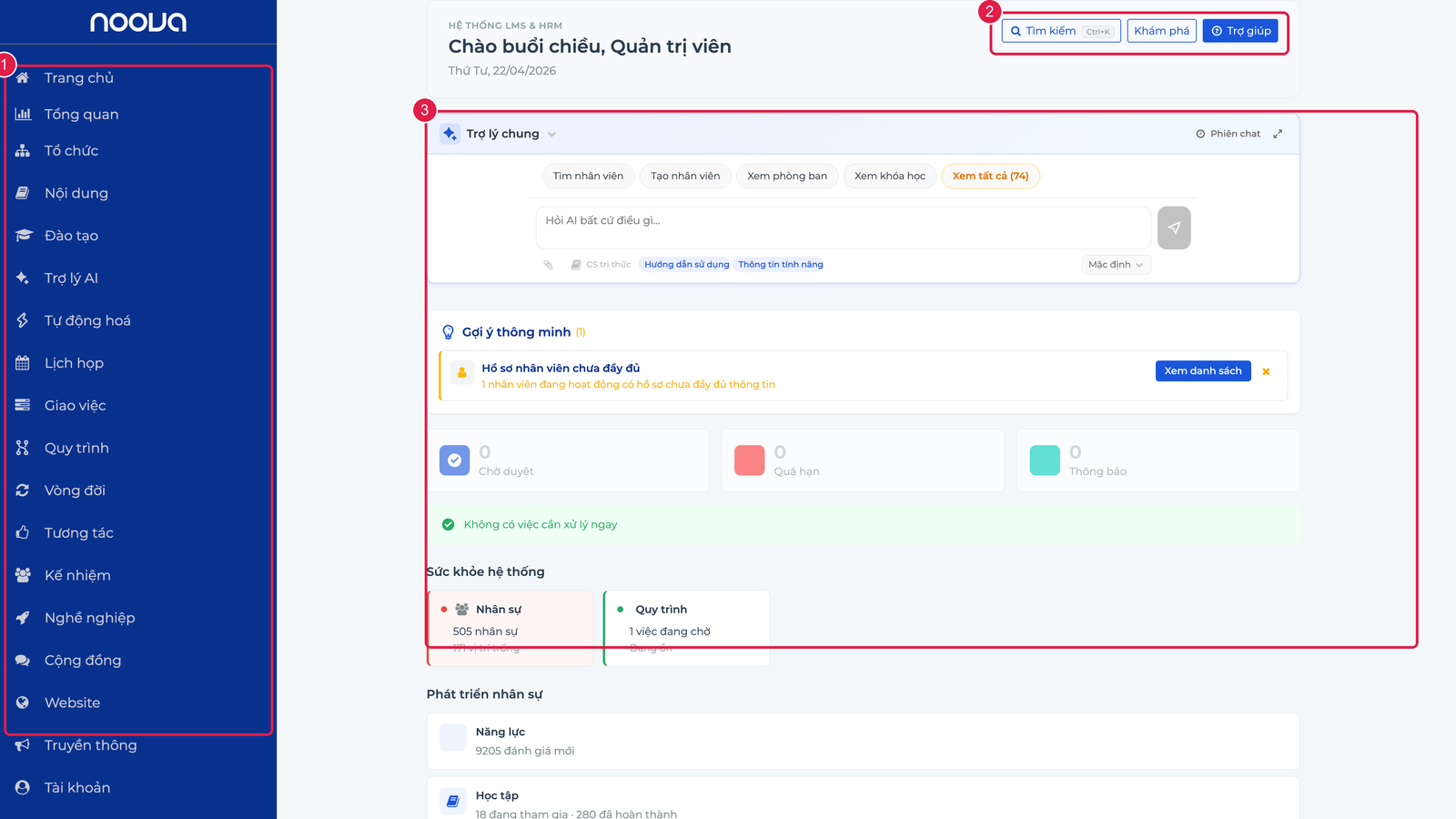The image size is (1456, 819).
Task: Click the red Quá hạn icon
Action: point(750,460)
